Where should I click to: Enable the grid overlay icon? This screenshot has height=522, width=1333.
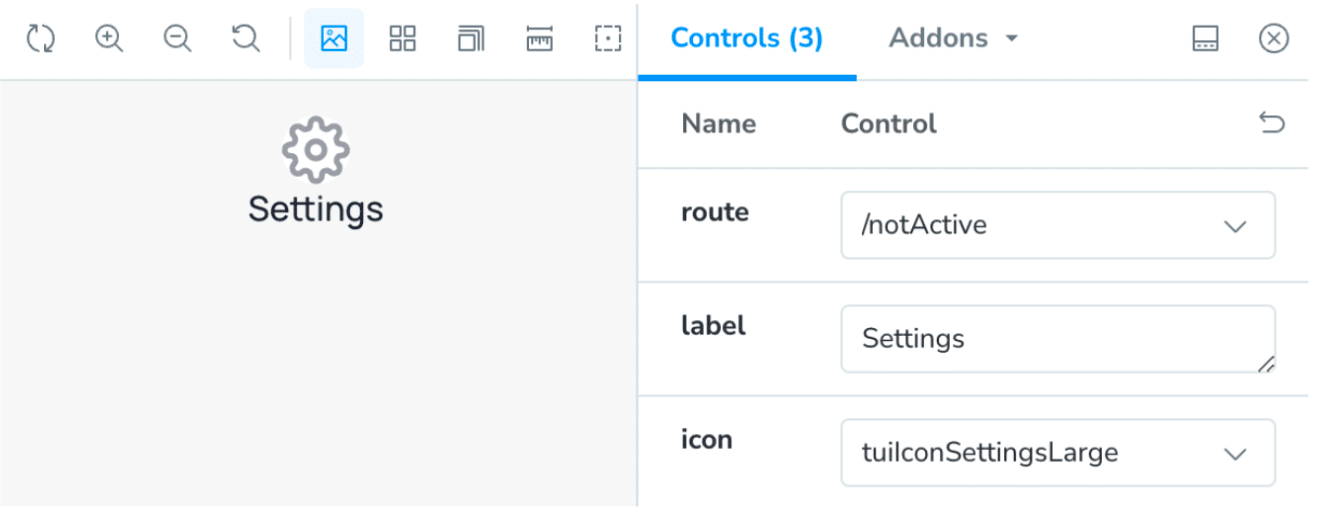point(402,39)
